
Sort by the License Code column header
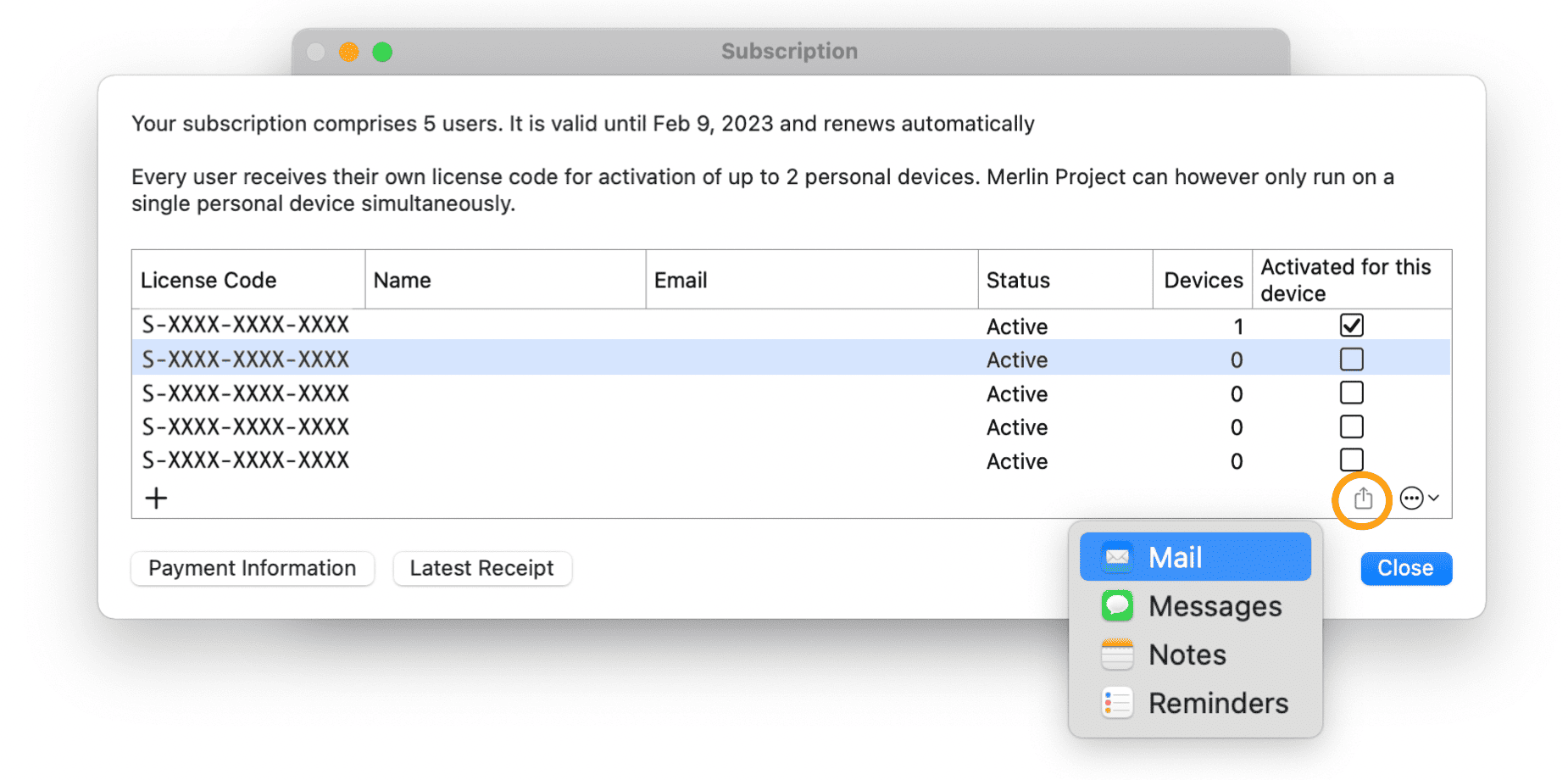[209, 280]
